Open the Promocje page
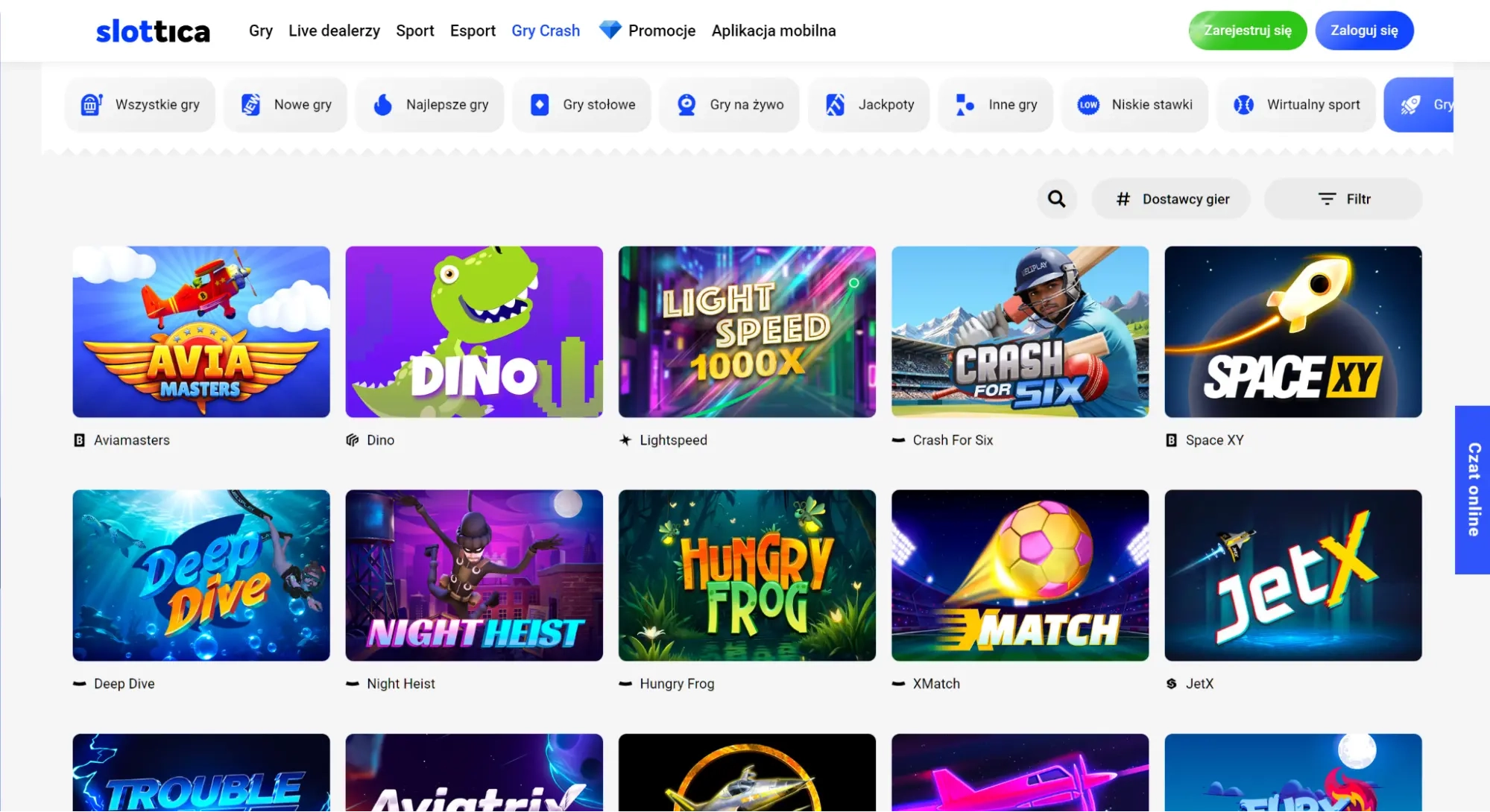The image size is (1490, 812). (x=662, y=31)
